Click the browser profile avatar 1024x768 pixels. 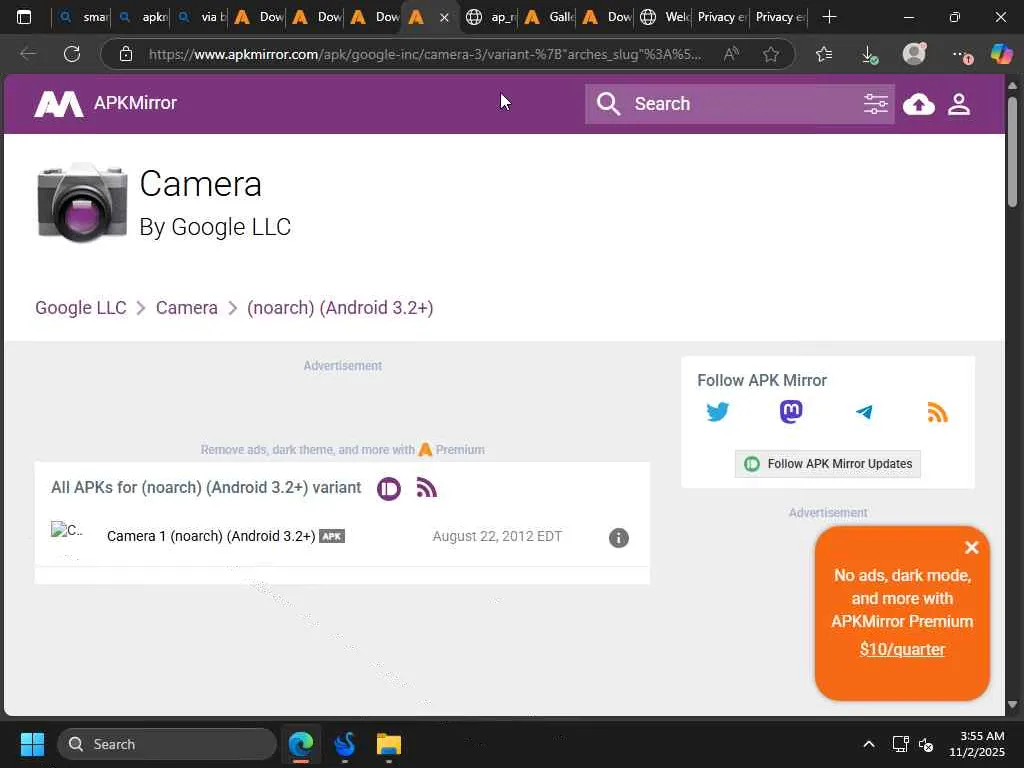coord(914,54)
